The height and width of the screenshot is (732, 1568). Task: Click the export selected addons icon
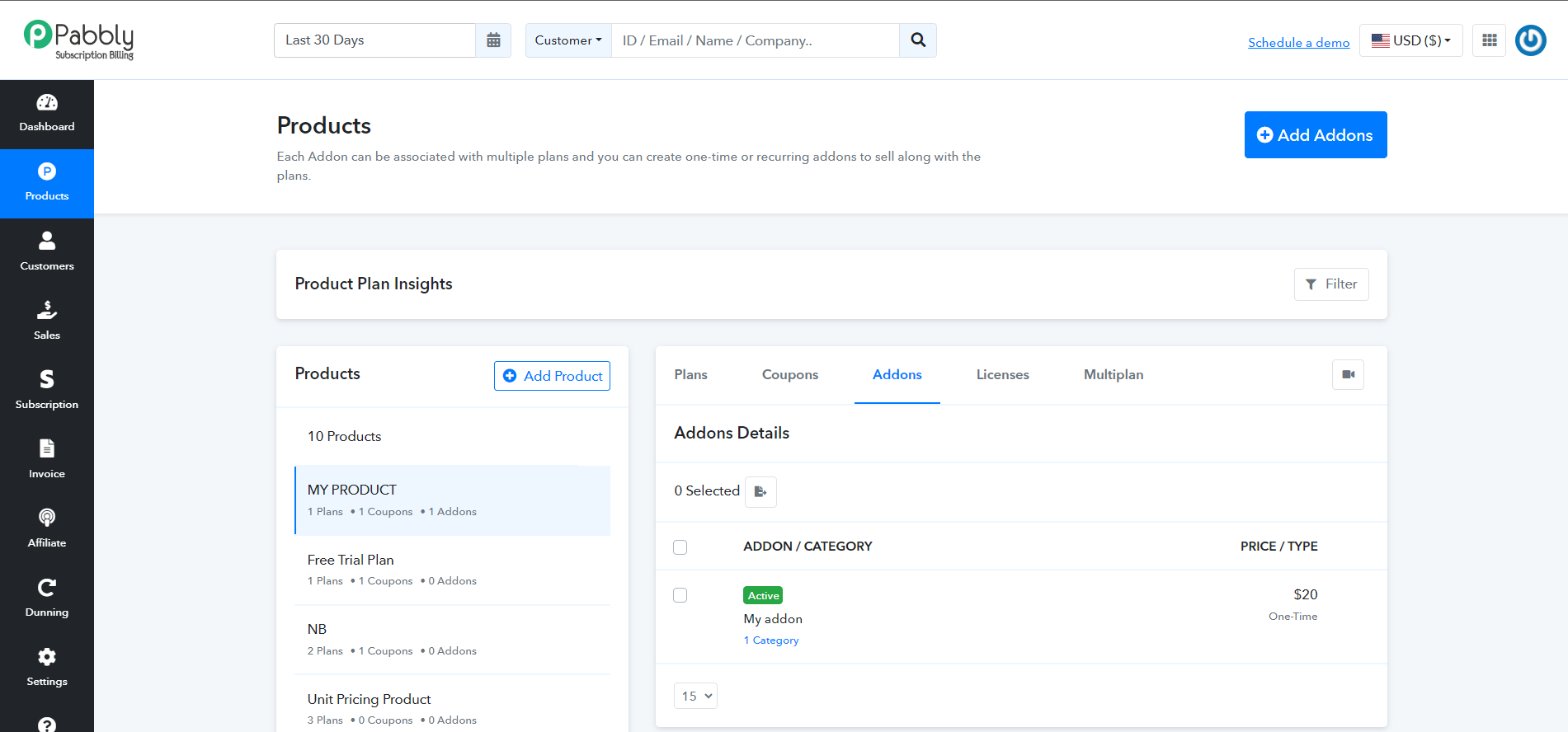coord(760,492)
